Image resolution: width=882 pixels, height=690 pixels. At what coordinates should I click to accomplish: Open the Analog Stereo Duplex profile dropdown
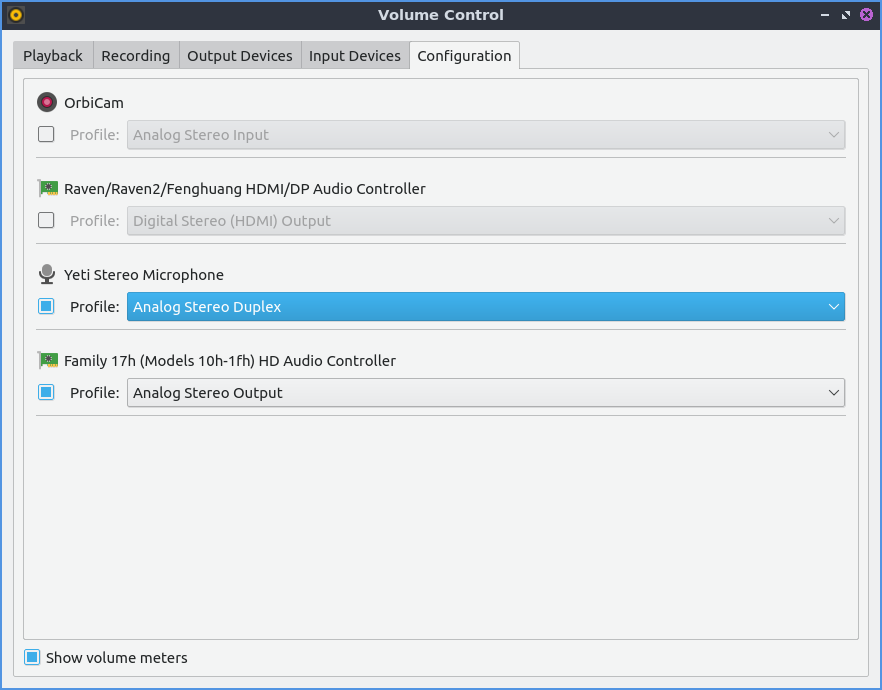(485, 307)
